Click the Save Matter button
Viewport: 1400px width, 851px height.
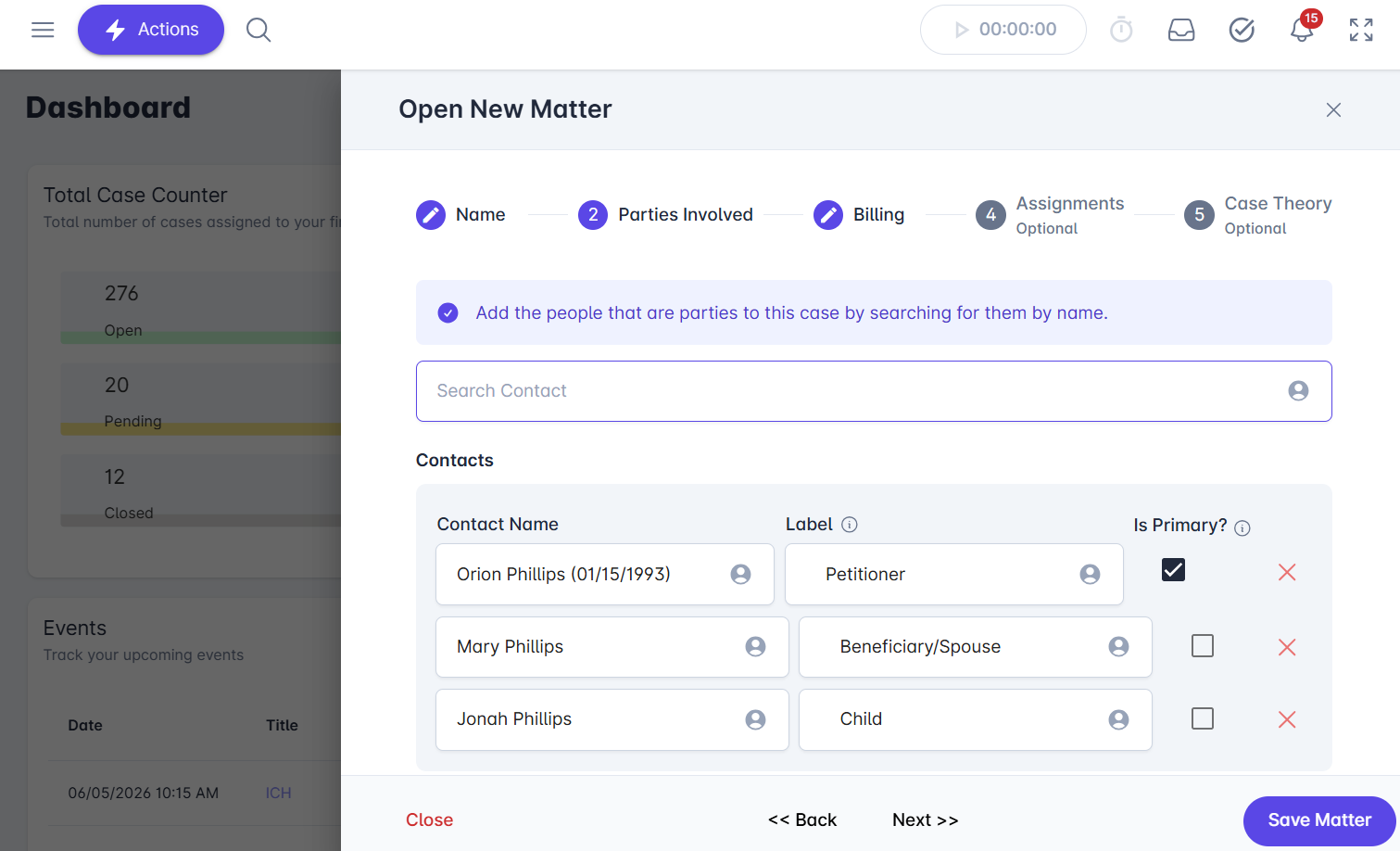pyautogui.click(x=1319, y=820)
